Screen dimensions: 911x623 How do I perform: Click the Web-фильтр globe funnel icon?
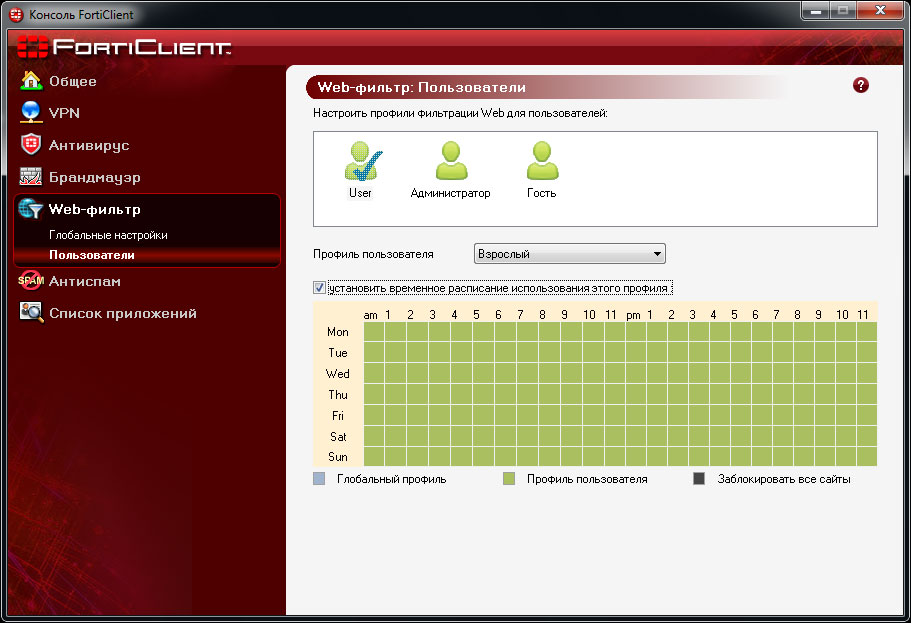tap(31, 209)
